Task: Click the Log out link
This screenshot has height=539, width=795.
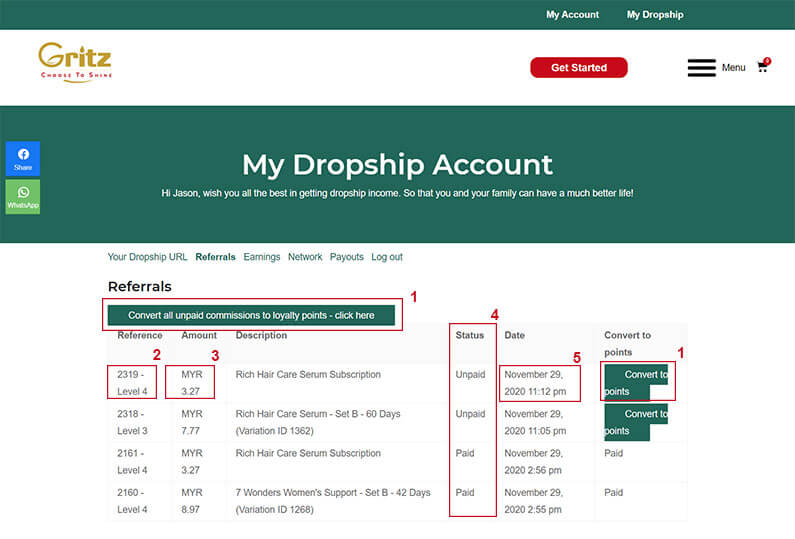Action: click(x=387, y=257)
